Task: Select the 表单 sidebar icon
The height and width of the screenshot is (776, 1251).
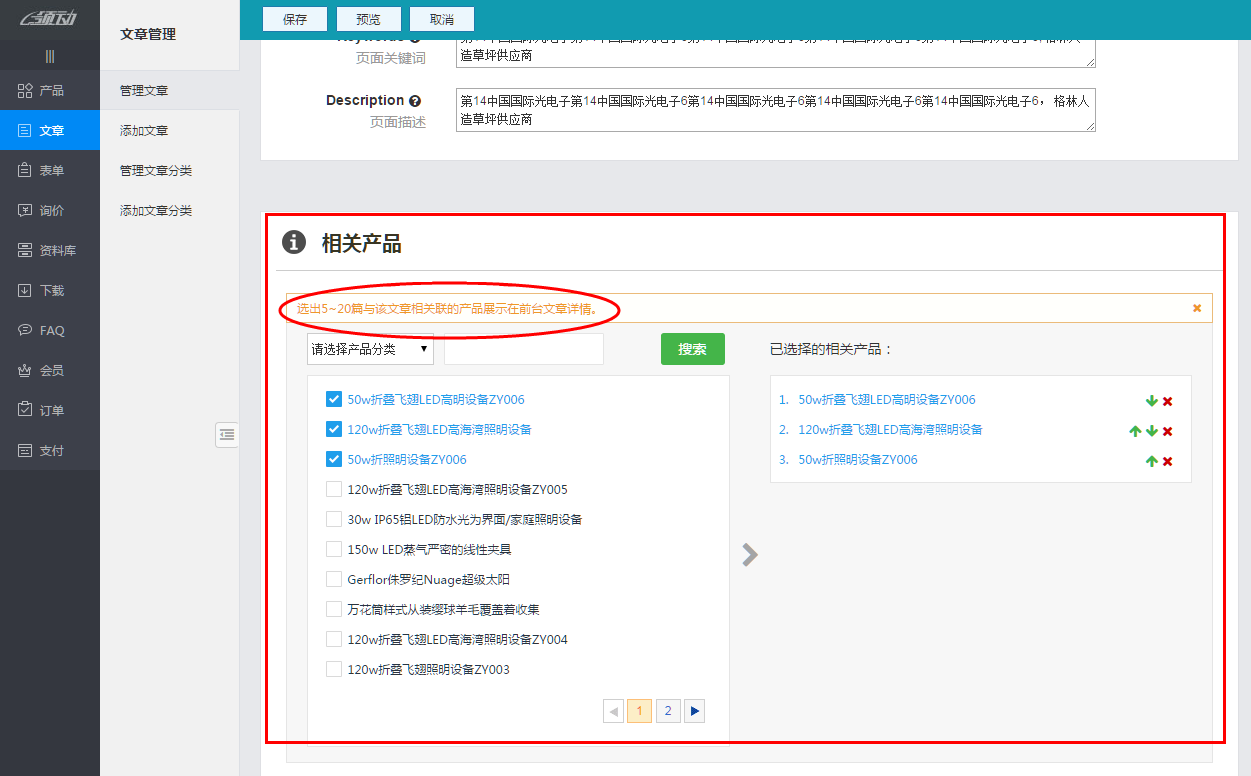Action: tap(50, 170)
